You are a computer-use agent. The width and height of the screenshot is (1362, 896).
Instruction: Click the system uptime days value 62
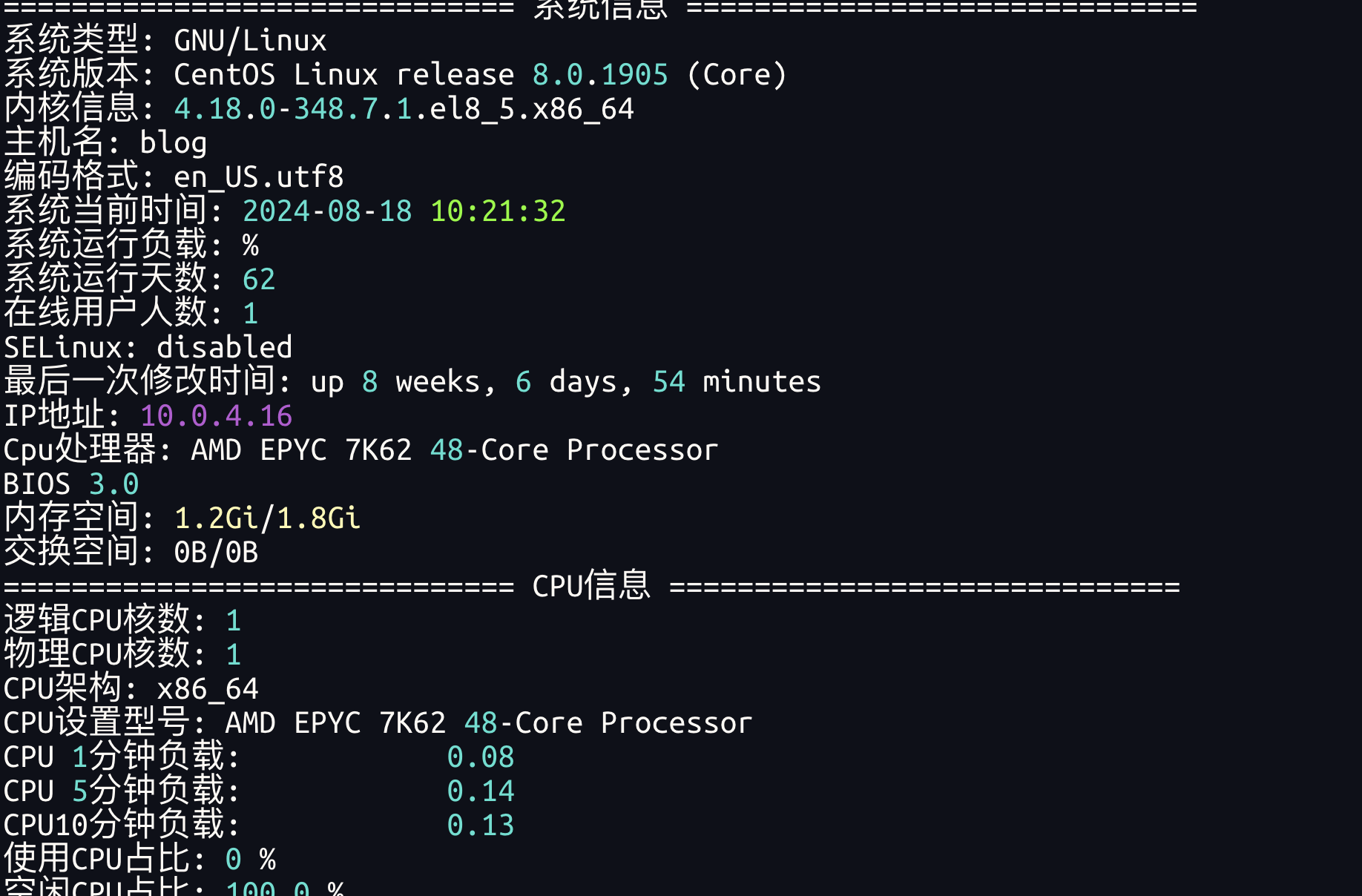pos(259,280)
